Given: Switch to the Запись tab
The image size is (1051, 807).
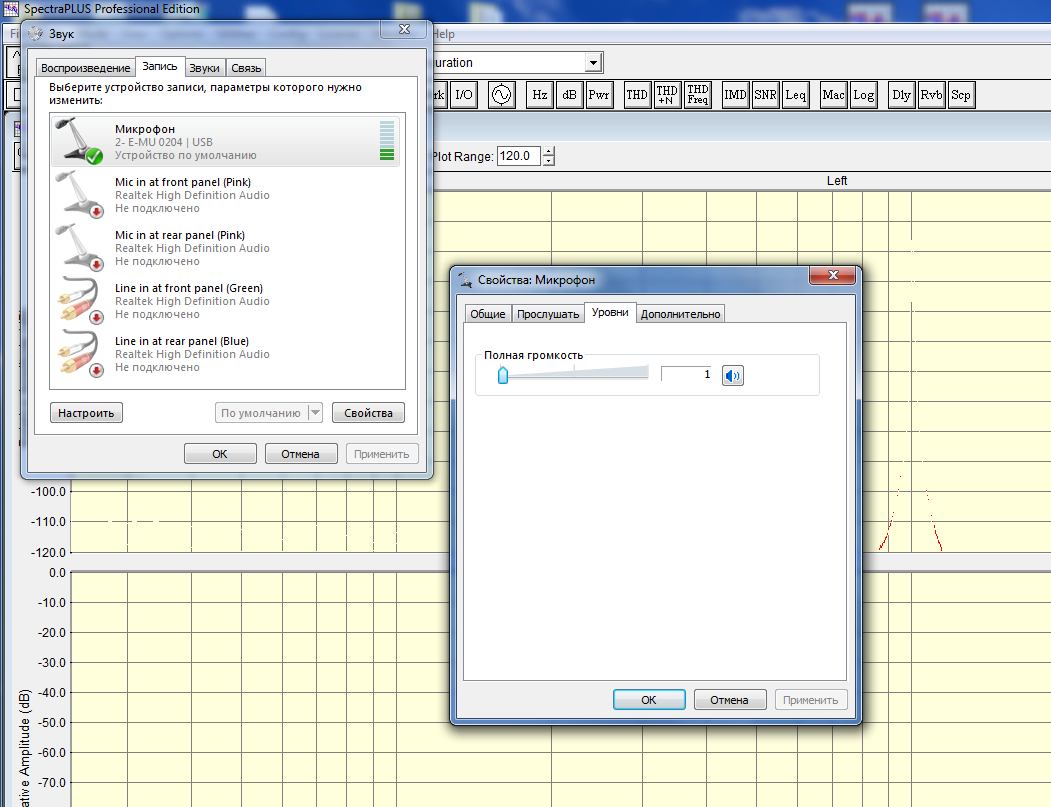Looking at the screenshot, I should tap(160, 66).
